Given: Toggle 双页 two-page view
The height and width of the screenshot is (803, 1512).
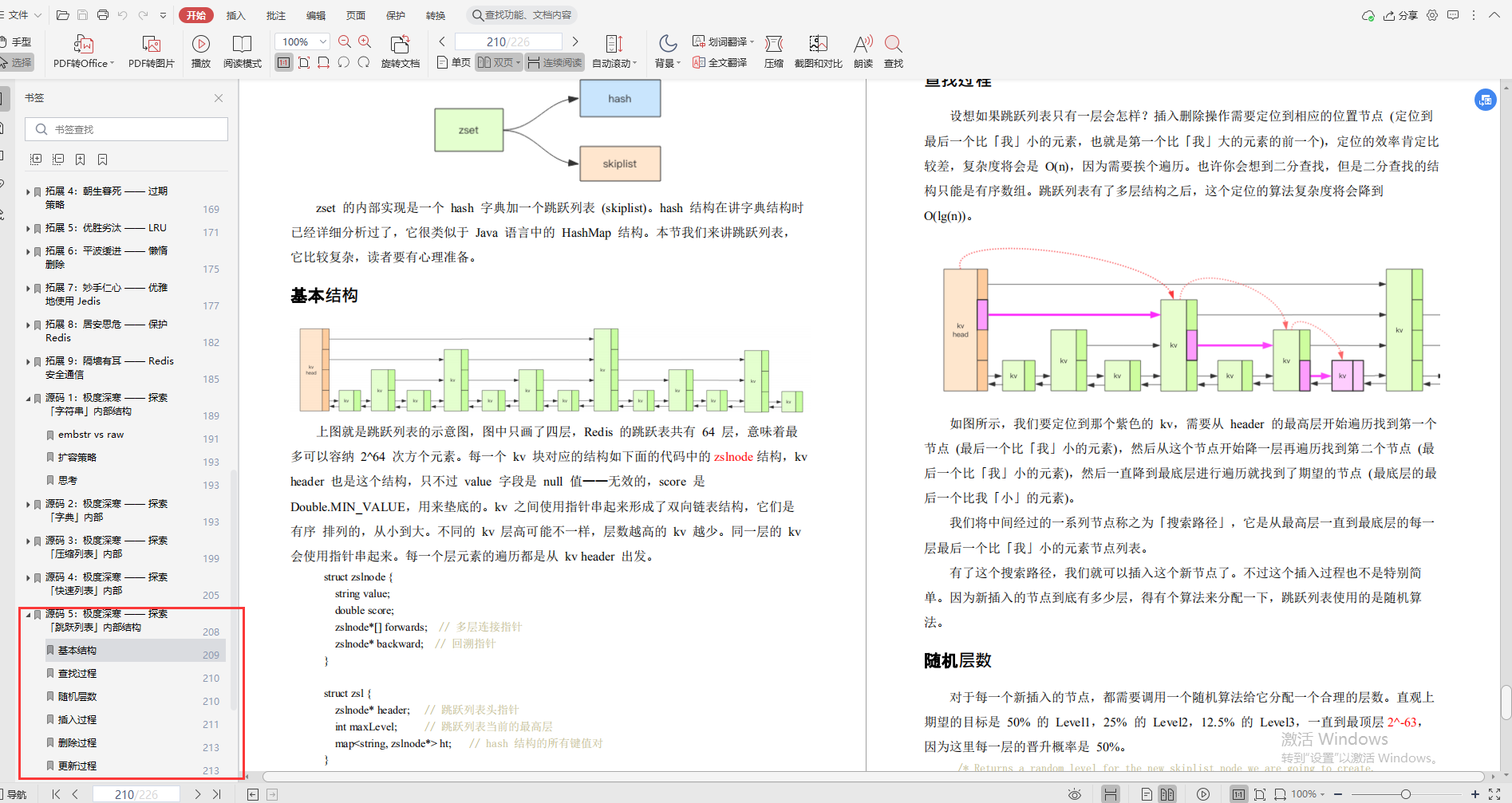Looking at the screenshot, I should tap(499, 62).
